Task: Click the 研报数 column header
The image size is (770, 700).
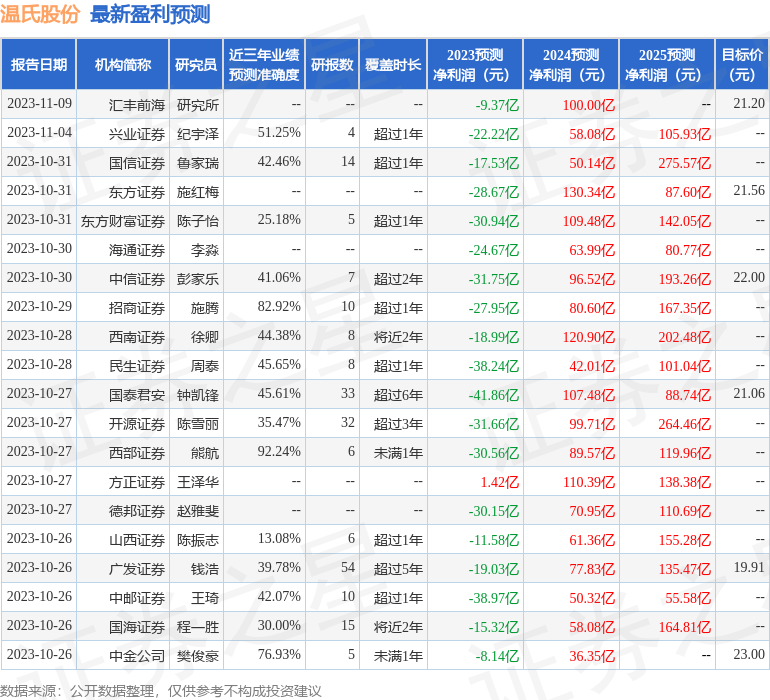Action: (x=332, y=64)
